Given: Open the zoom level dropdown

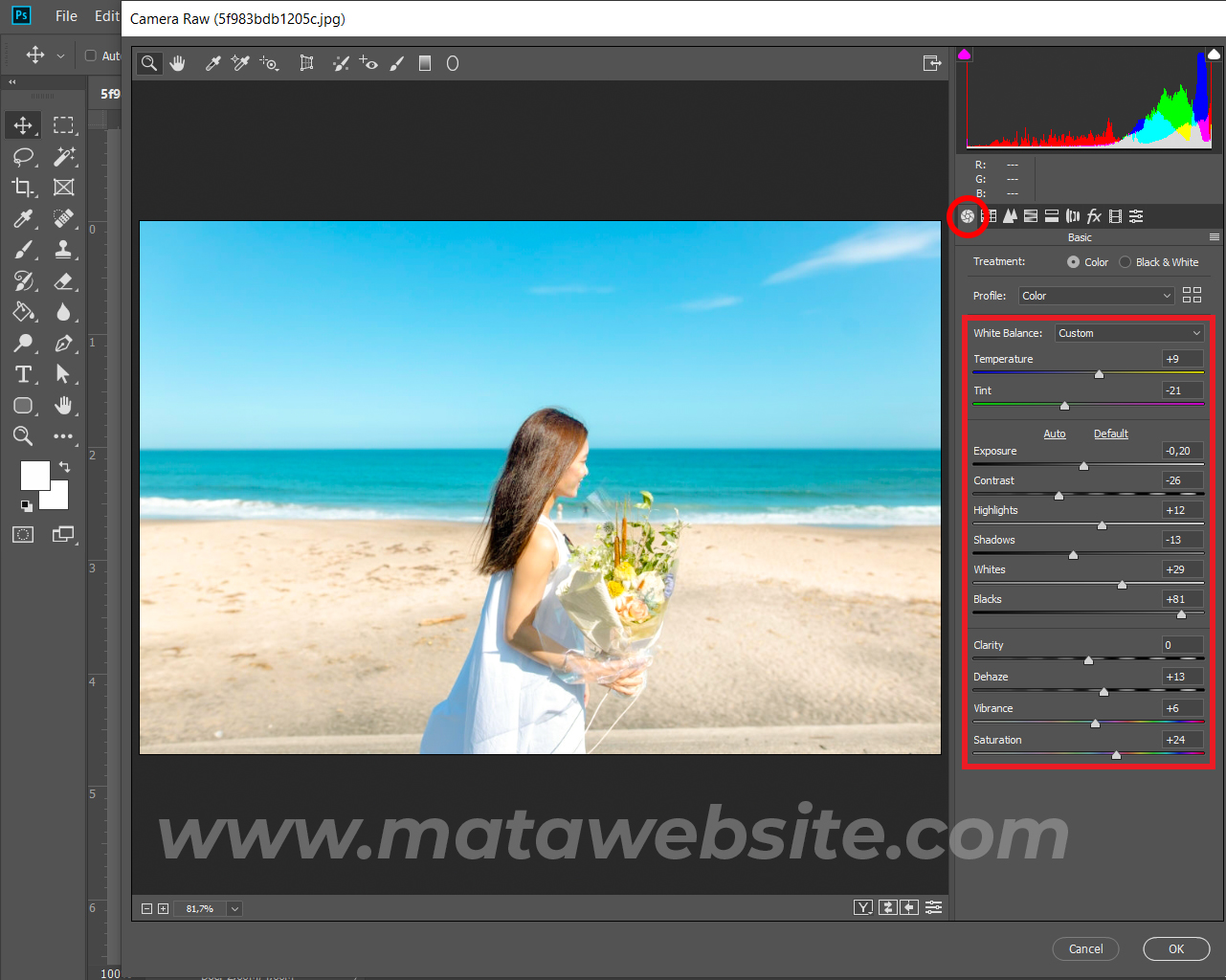Looking at the screenshot, I should 234,908.
